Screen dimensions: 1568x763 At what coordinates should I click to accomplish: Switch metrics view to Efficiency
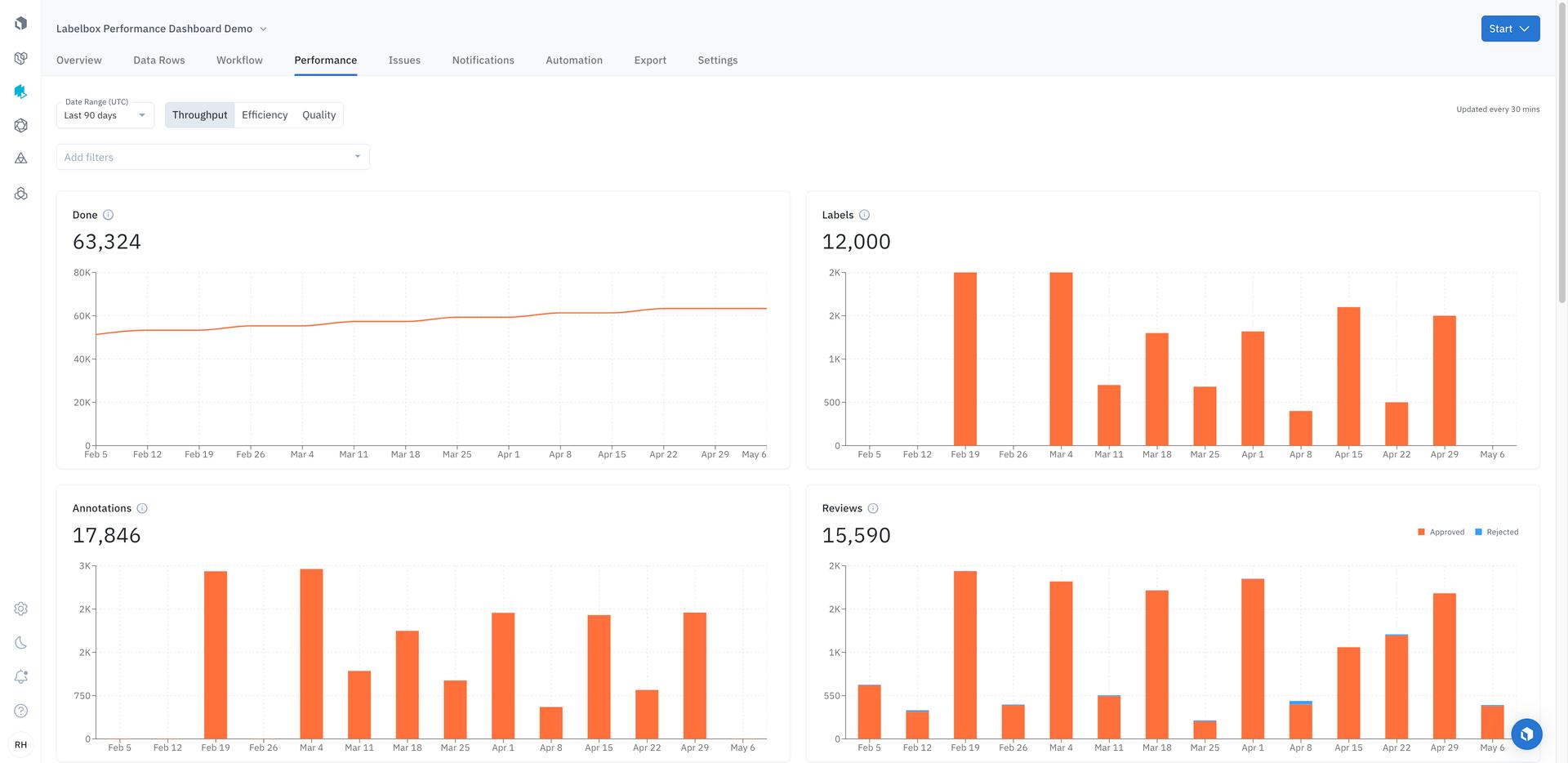tap(265, 115)
